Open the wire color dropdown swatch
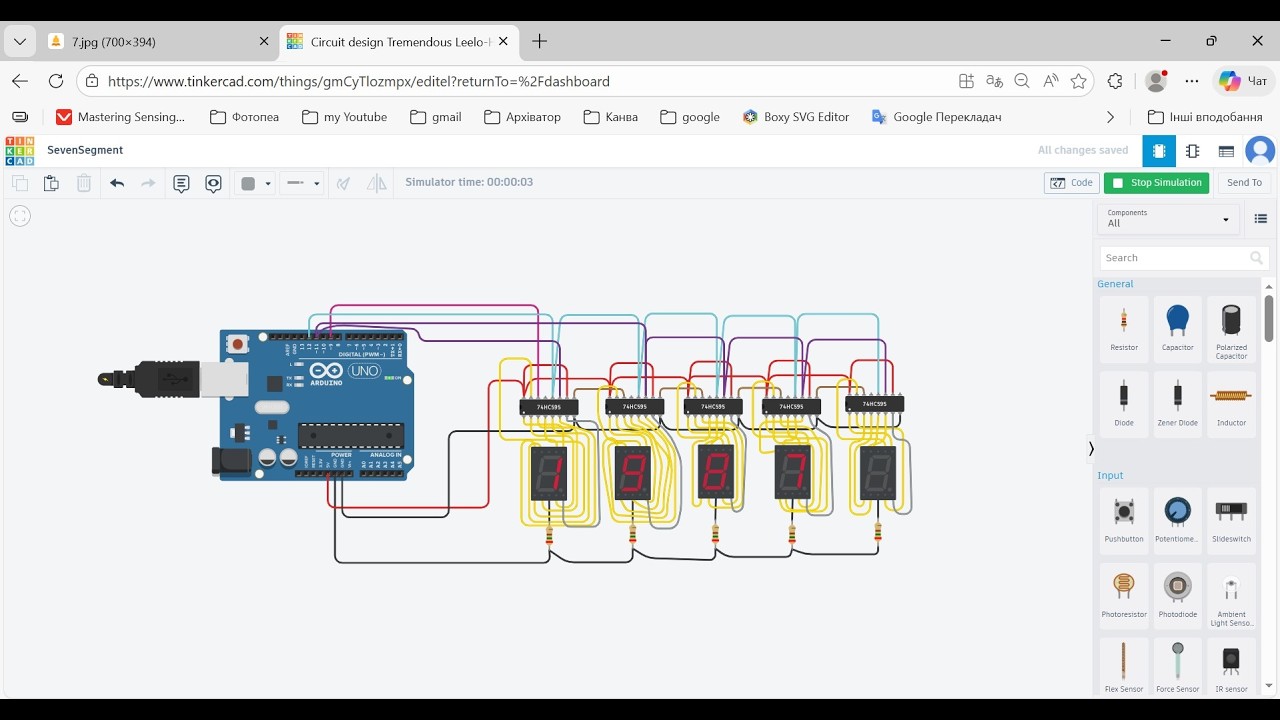Image resolution: width=1280 pixels, height=720 pixels. point(254,183)
